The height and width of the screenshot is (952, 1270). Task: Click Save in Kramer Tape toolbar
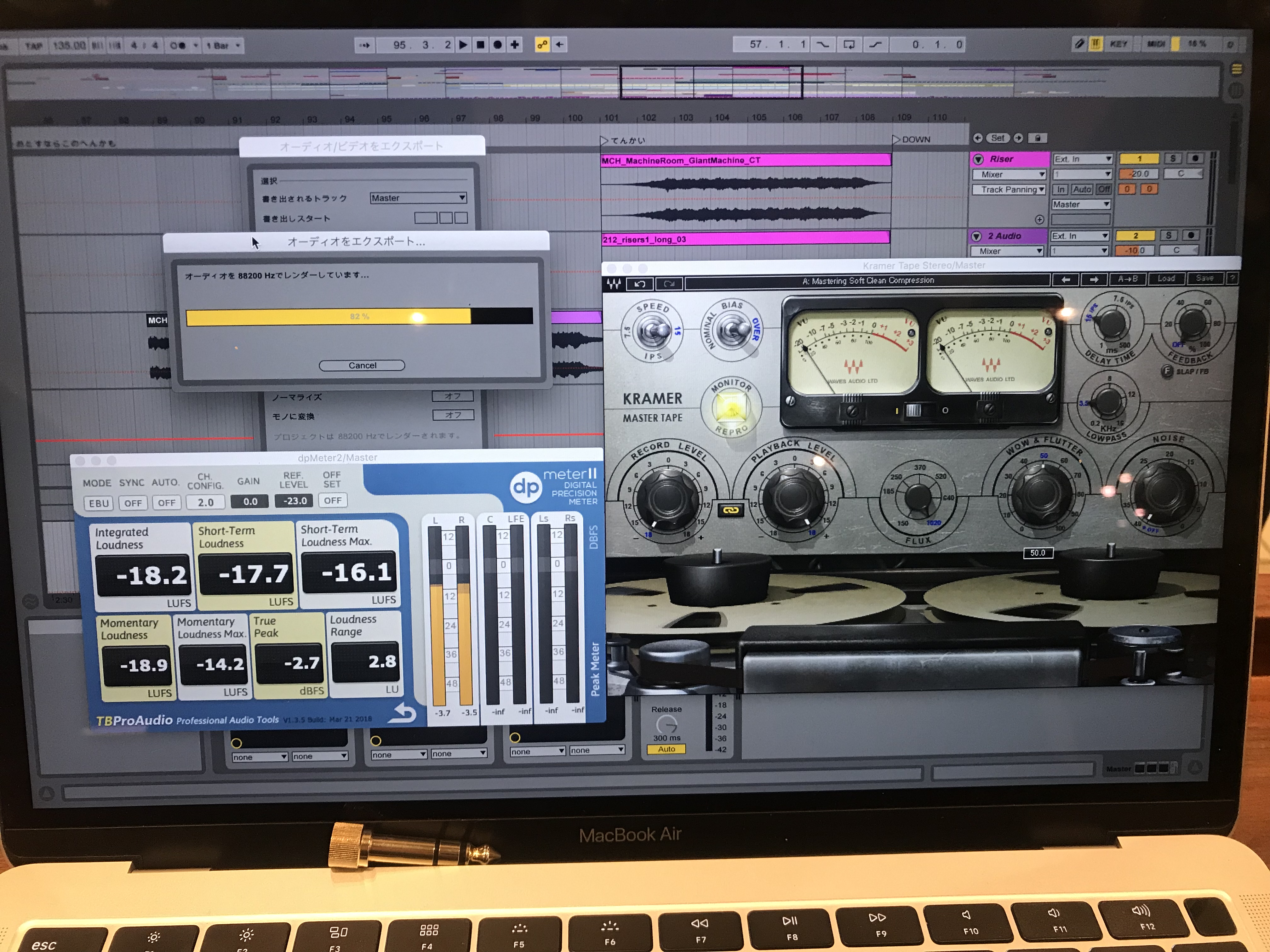1204,278
